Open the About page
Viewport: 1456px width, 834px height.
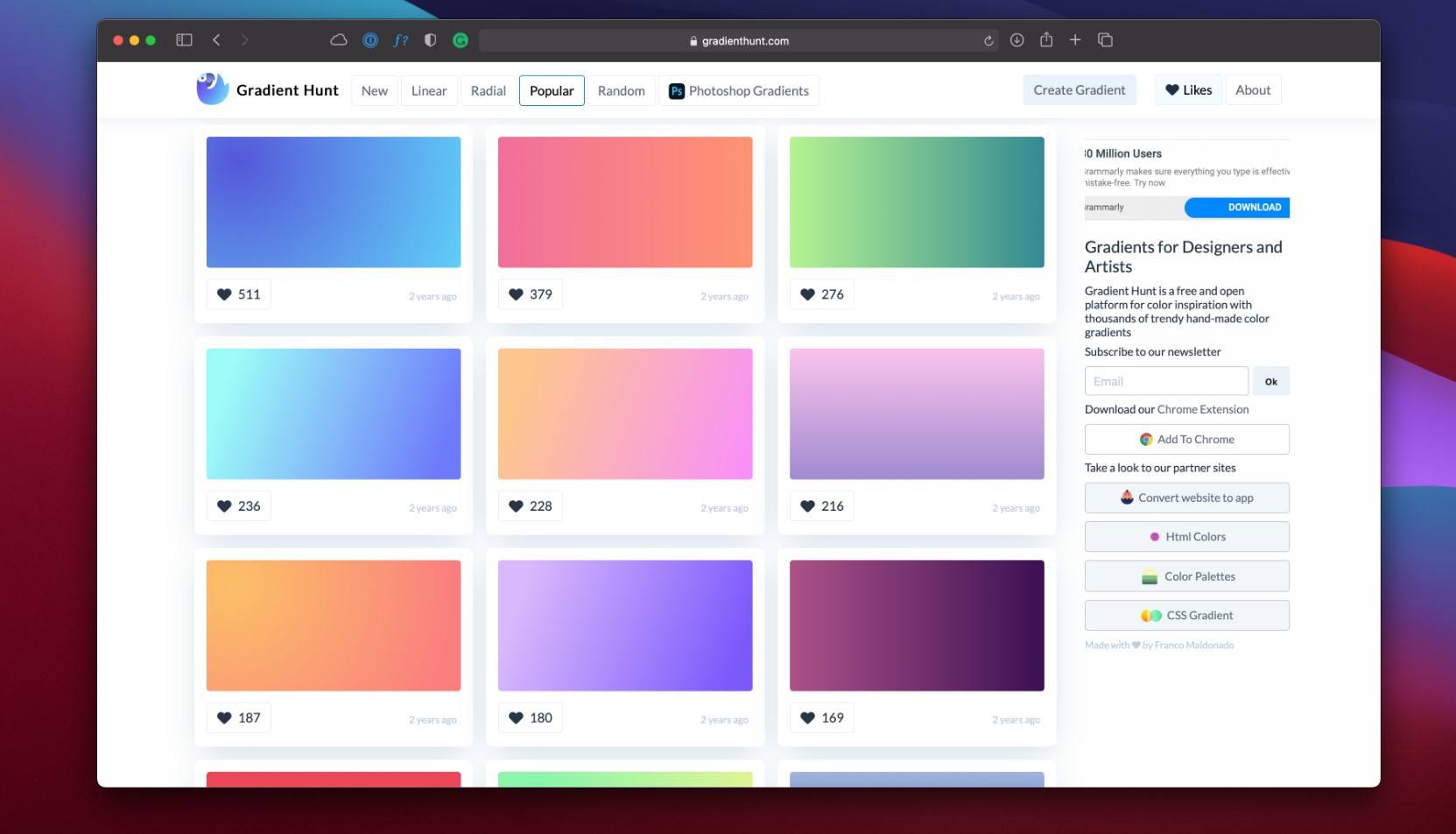point(1253,90)
